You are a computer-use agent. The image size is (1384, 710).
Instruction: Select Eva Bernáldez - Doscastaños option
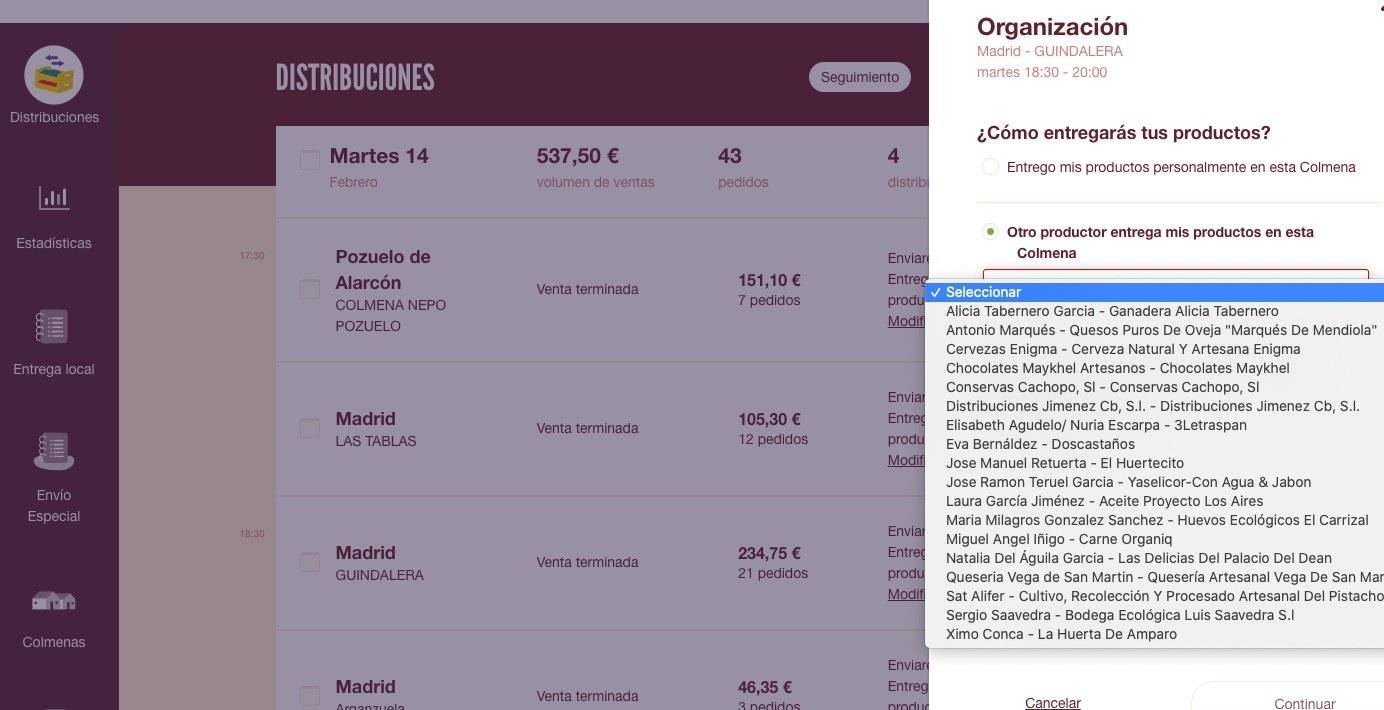pyautogui.click(x=1155, y=444)
